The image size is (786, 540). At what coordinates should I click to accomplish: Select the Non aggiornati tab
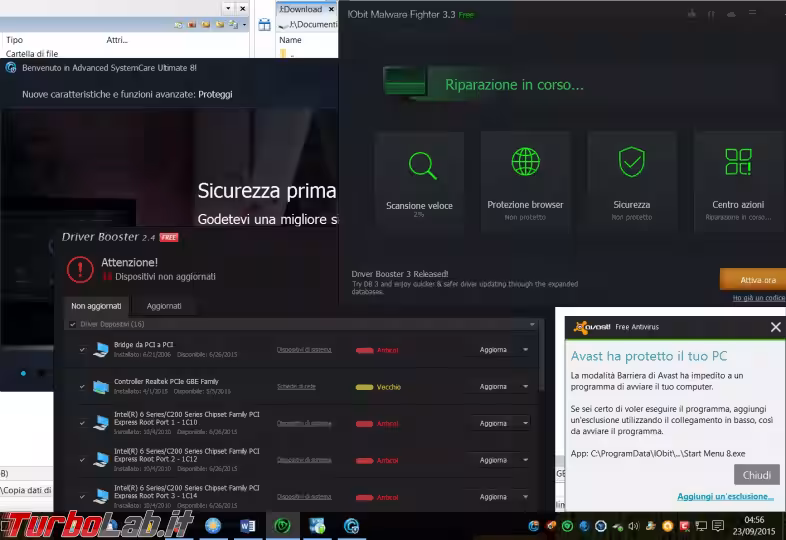[96, 306]
